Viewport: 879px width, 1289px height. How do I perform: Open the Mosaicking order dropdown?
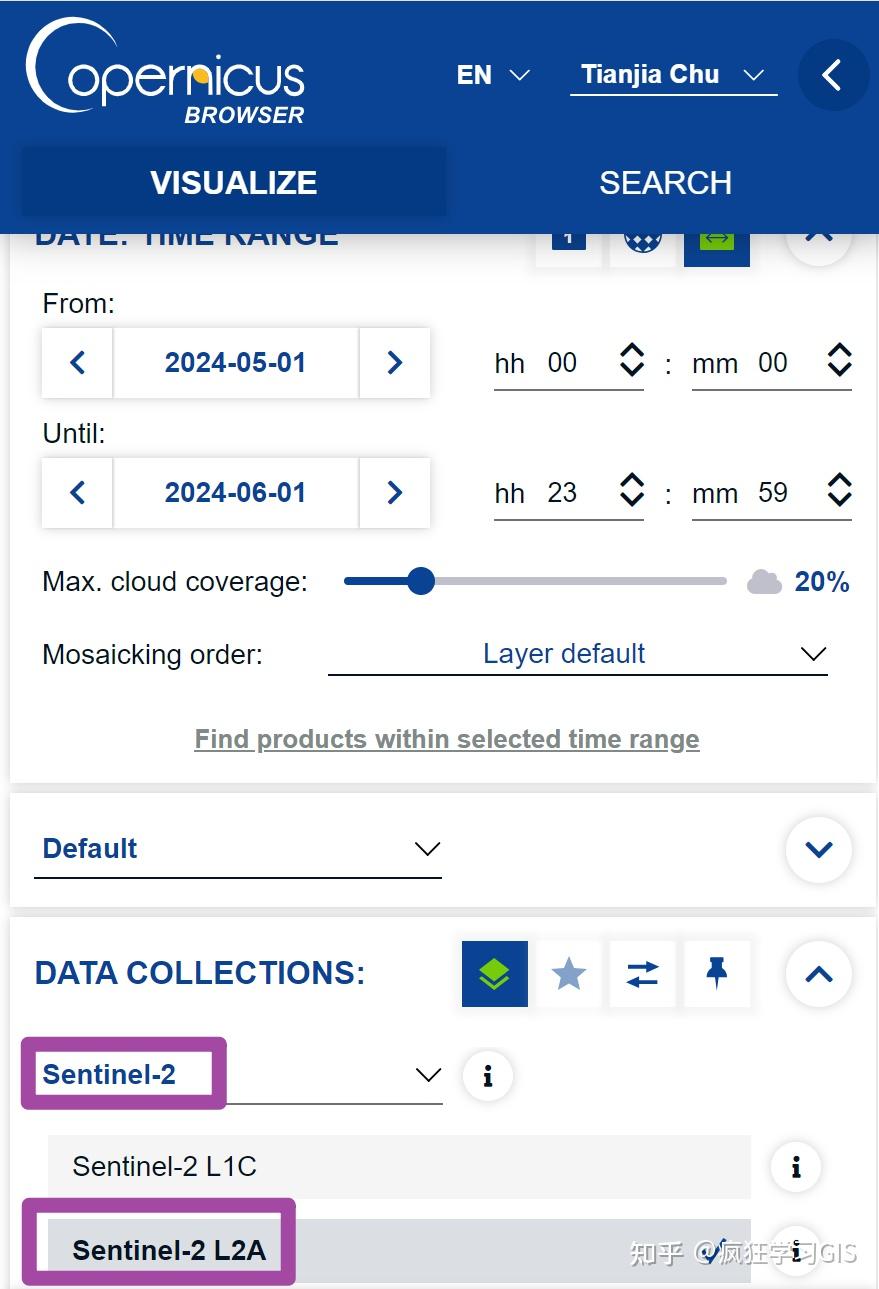coord(577,654)
